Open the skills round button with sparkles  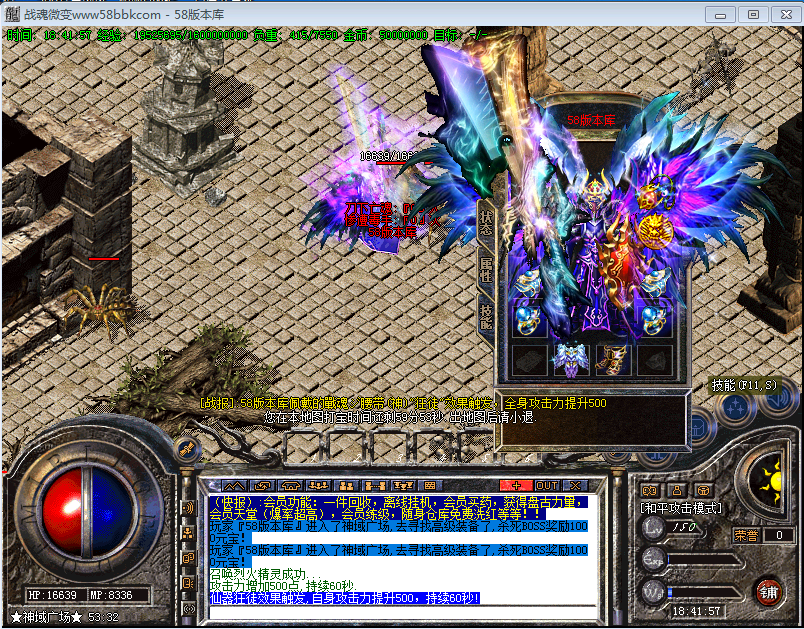[x=738, y=408]
